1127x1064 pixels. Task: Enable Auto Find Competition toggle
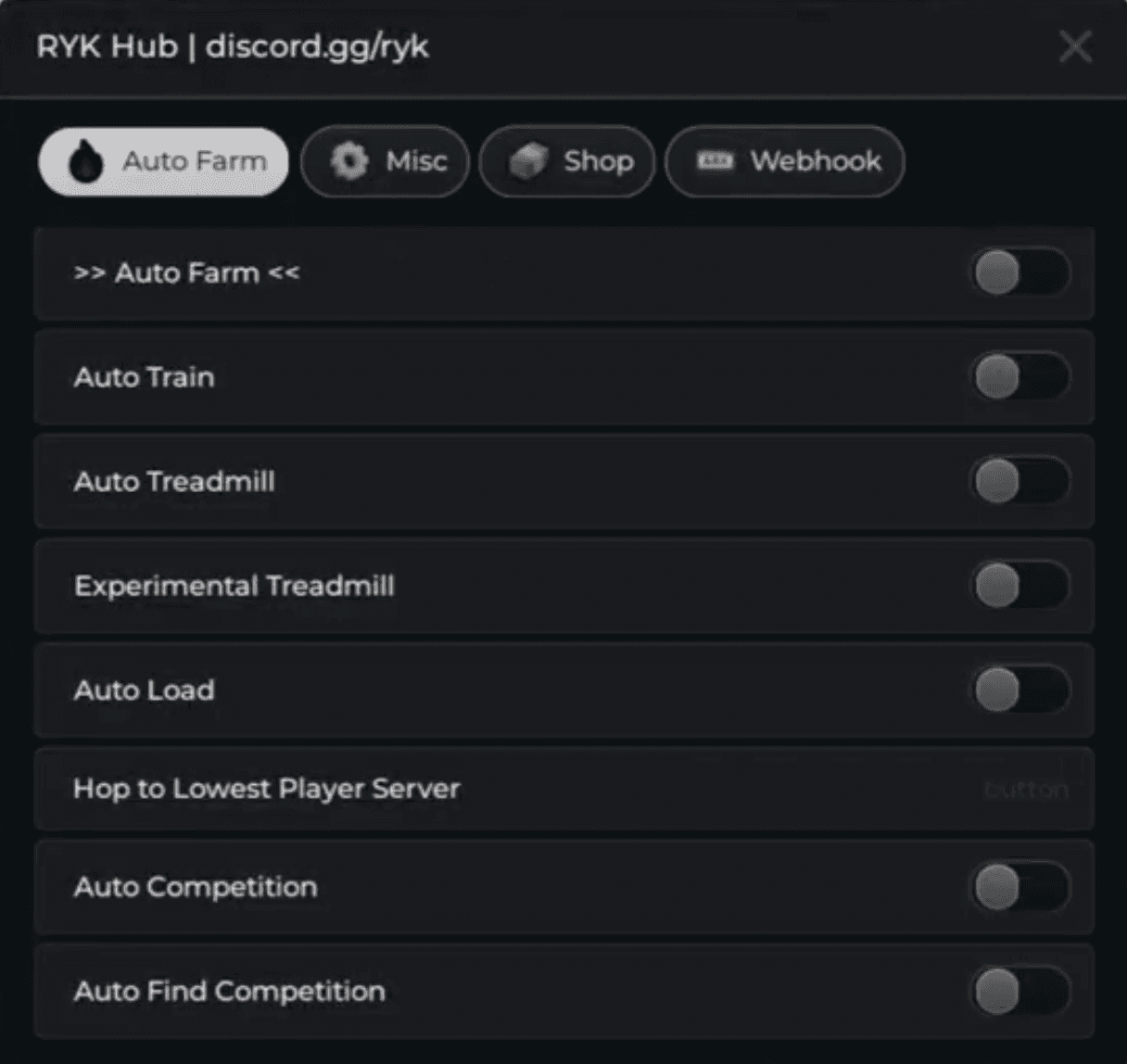(x=1019, y=991)
